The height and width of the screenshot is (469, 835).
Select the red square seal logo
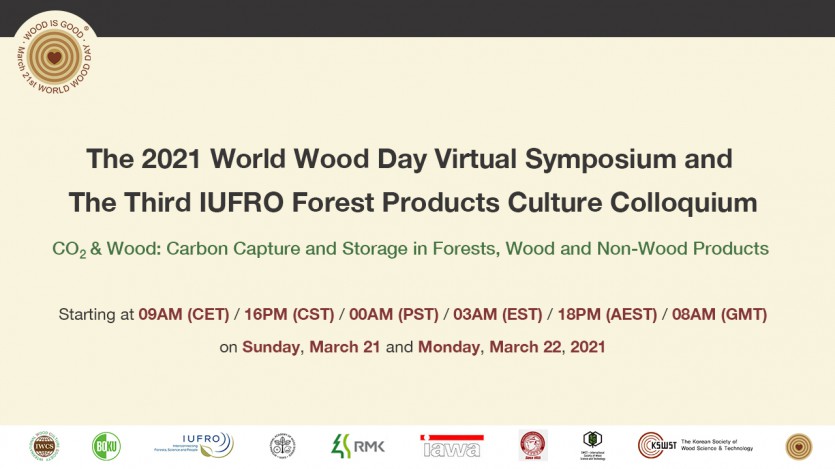click(x=533, y=446)
